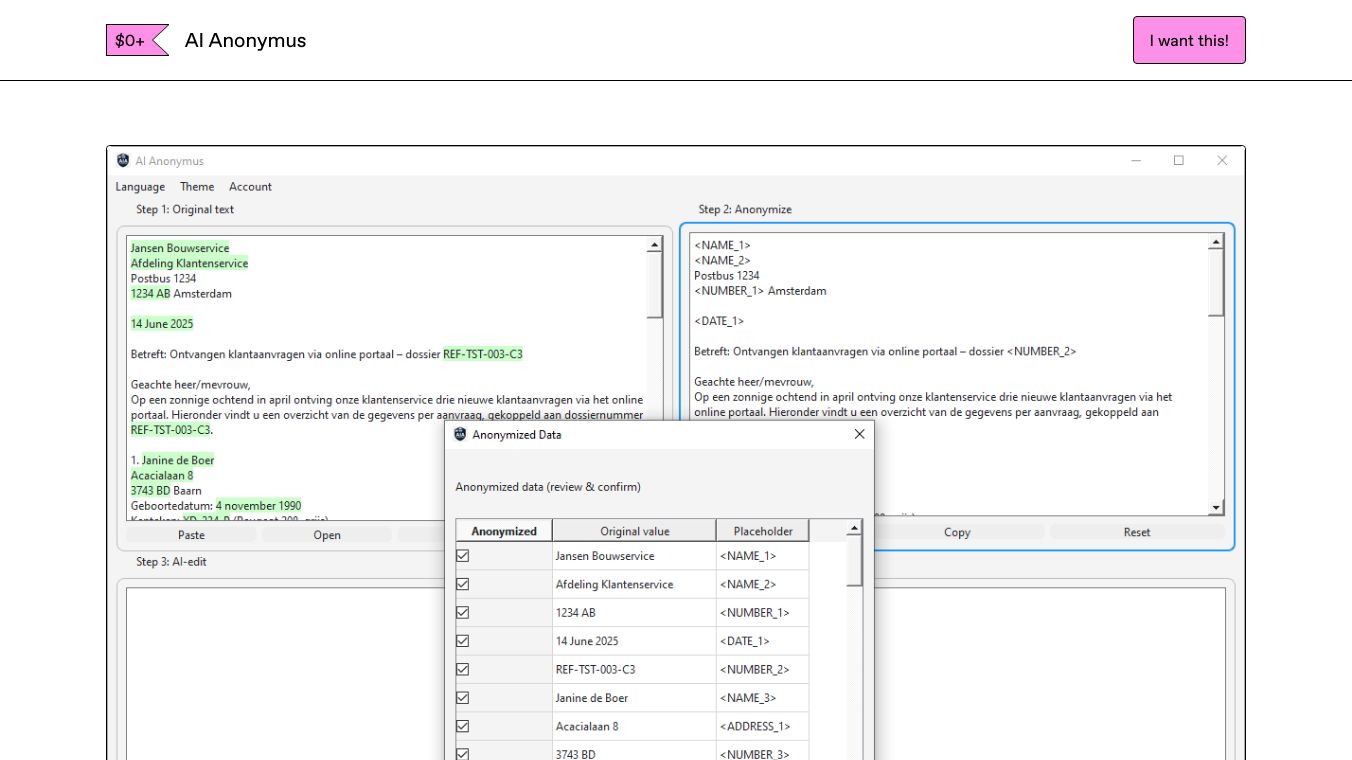Image resolution: width=1352 pixels, height=760 pixels.
Task: Open the Account menu
Action: coord(250,187)
